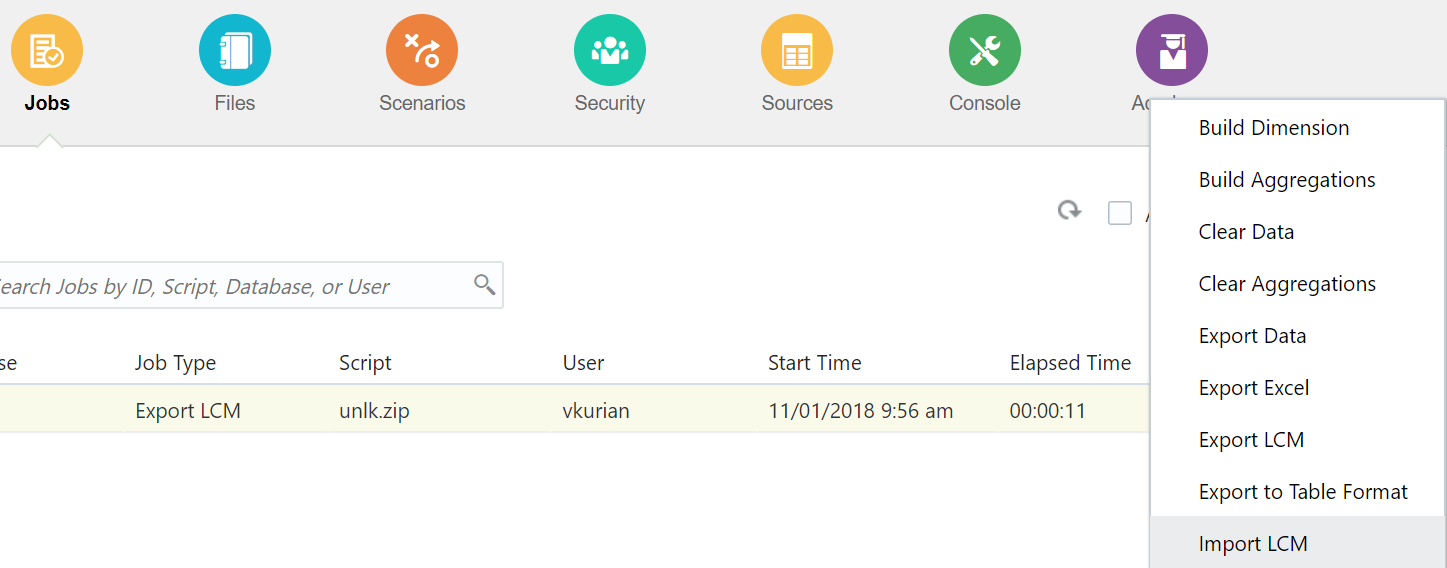Toggle the checkbox beside the refresh icon
The height and width of the screenshot is (568, 1447).
coord(1120,213)
